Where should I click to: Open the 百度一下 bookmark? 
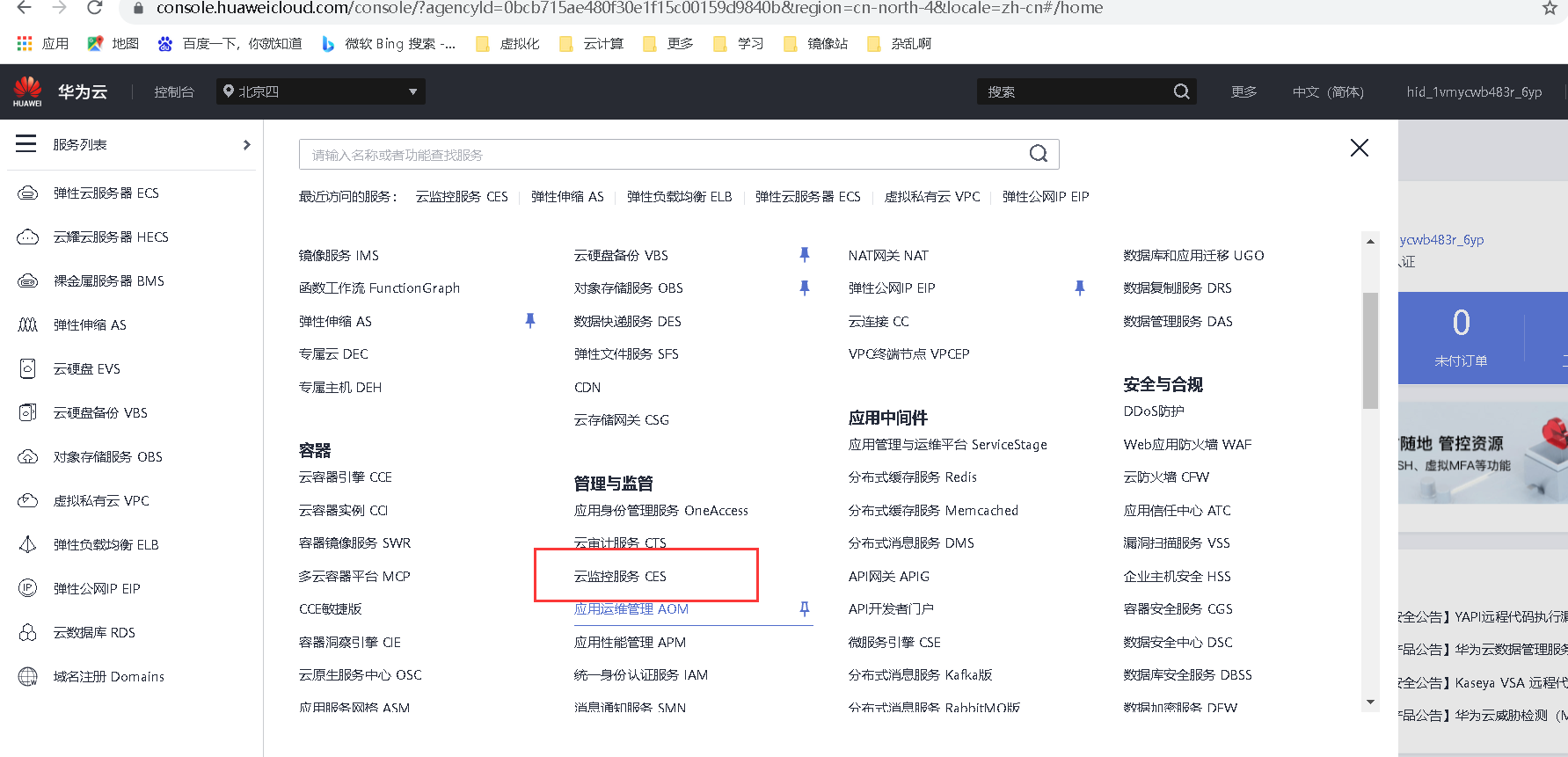tap(230, 43)
